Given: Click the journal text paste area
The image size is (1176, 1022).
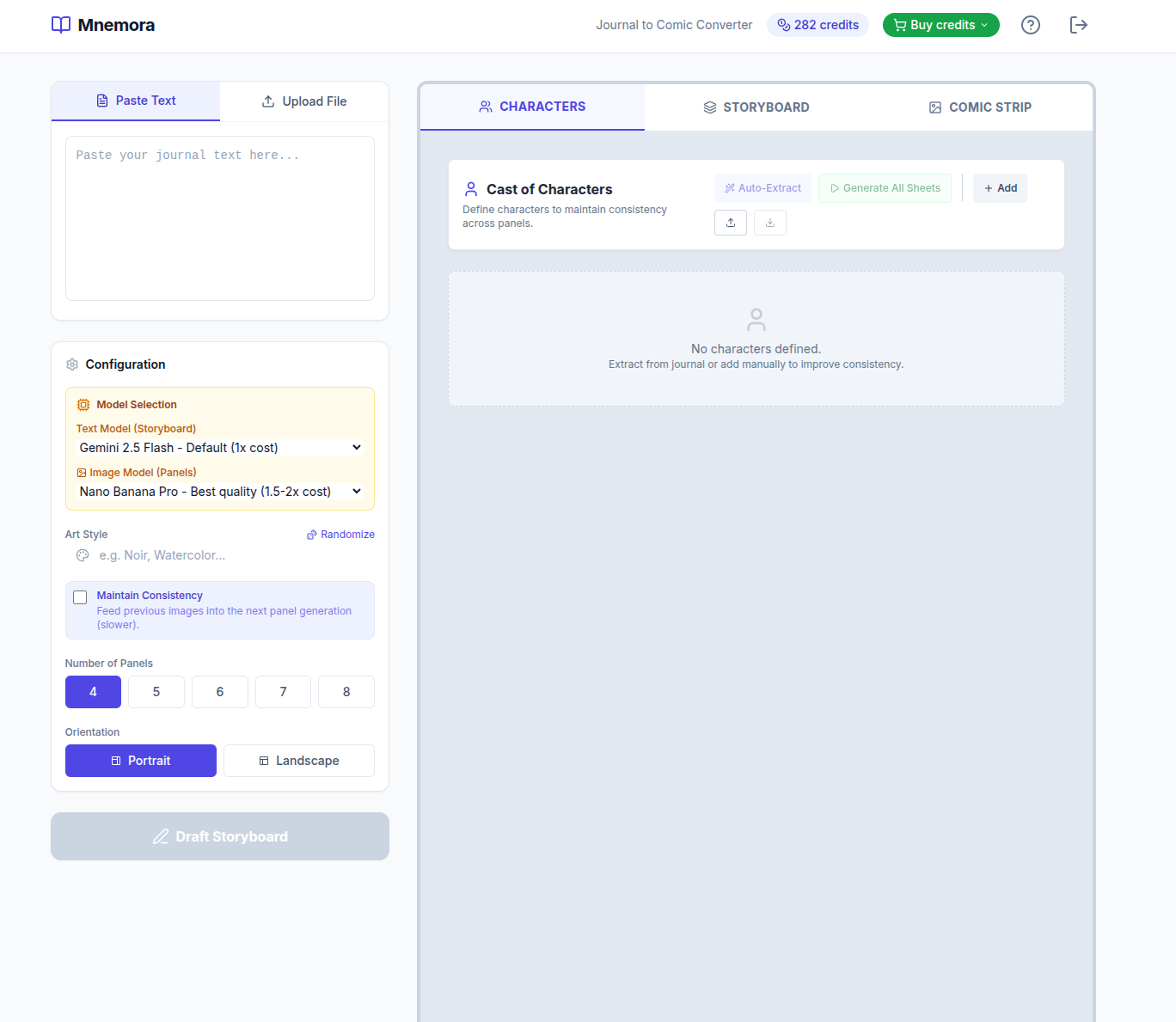Looking at the screenshot, I should tap(220, 218).
